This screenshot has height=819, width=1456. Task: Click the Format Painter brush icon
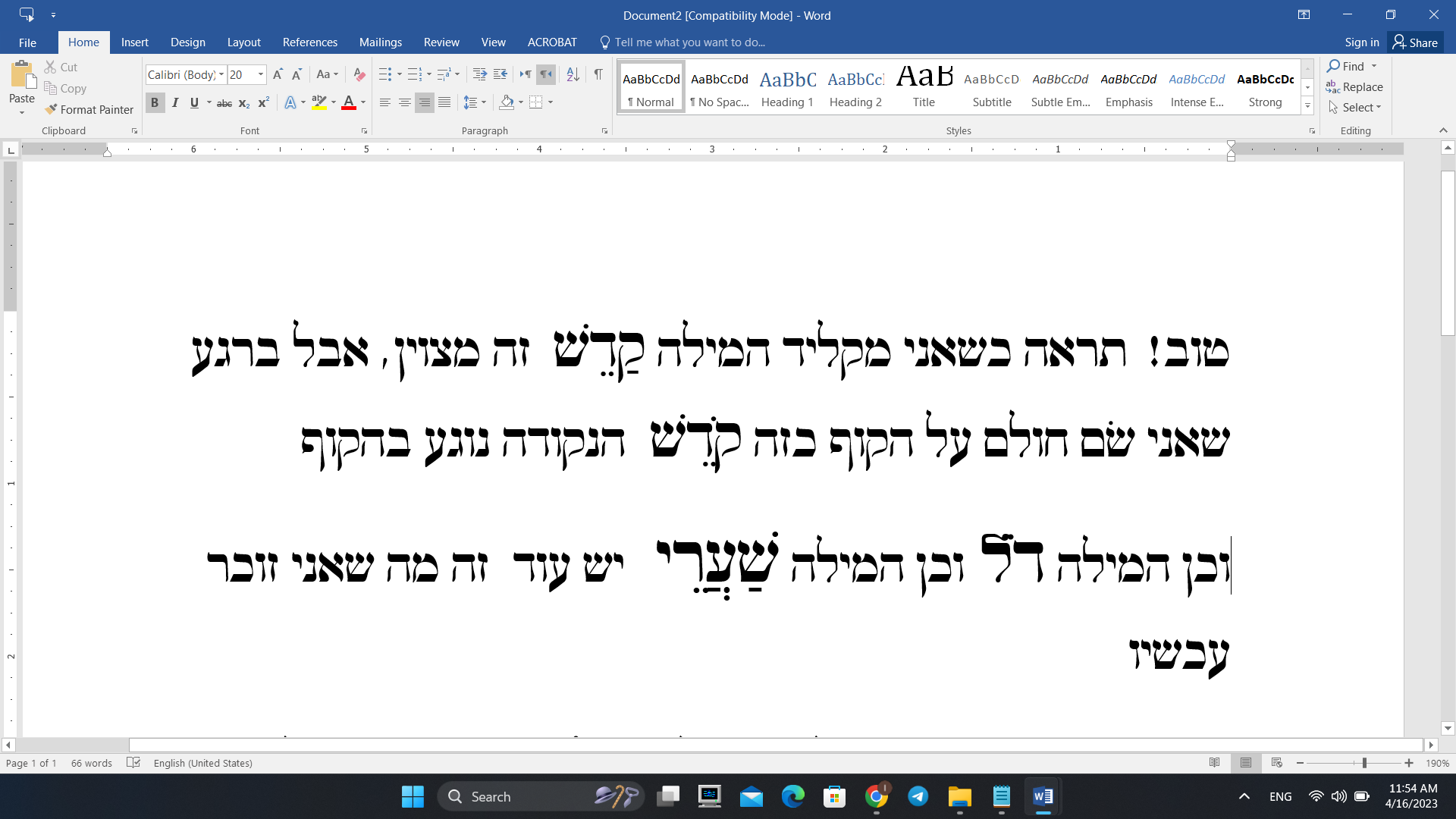coord(52,109)
